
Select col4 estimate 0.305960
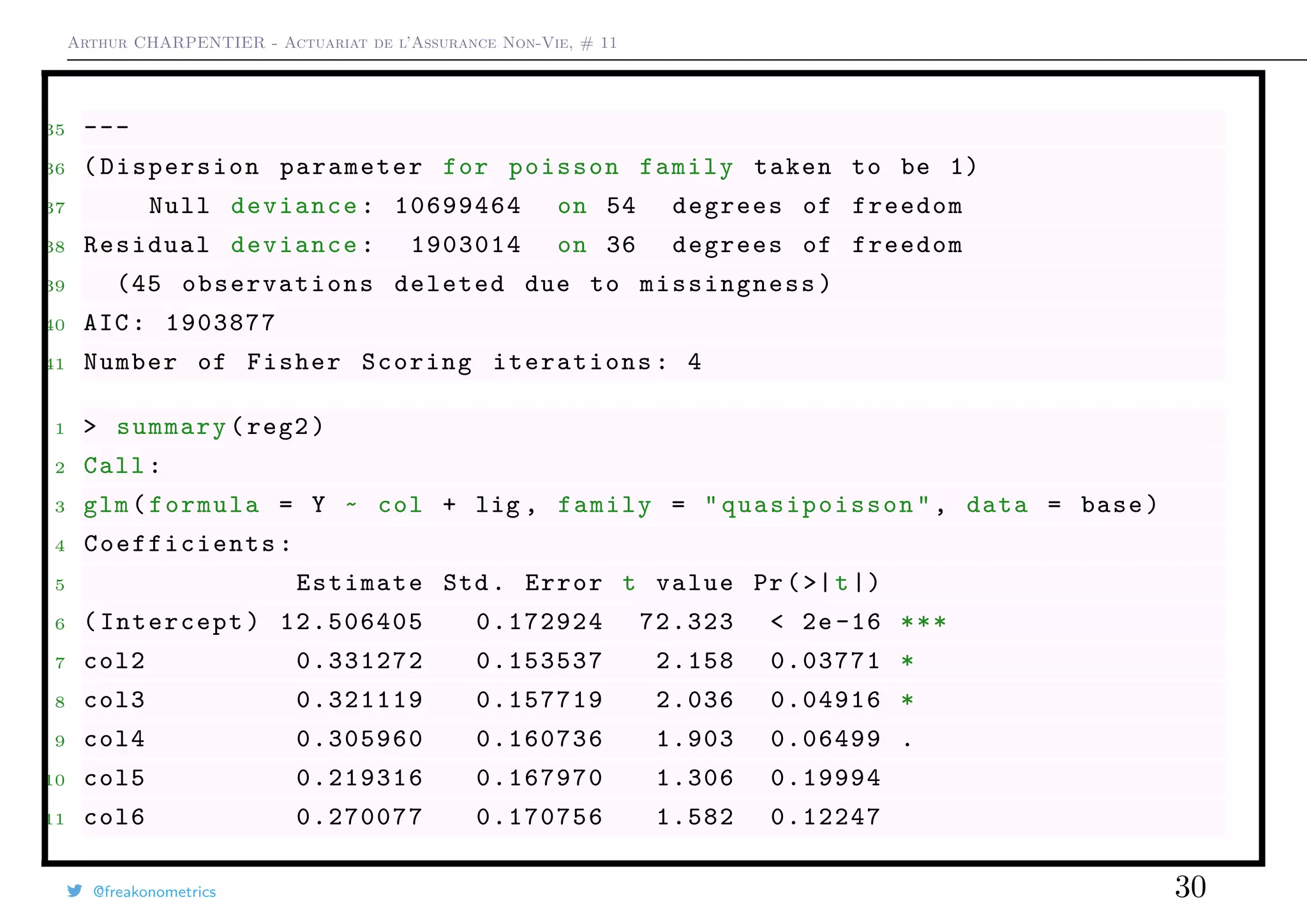pyautogui.click(x=359, y=739)
